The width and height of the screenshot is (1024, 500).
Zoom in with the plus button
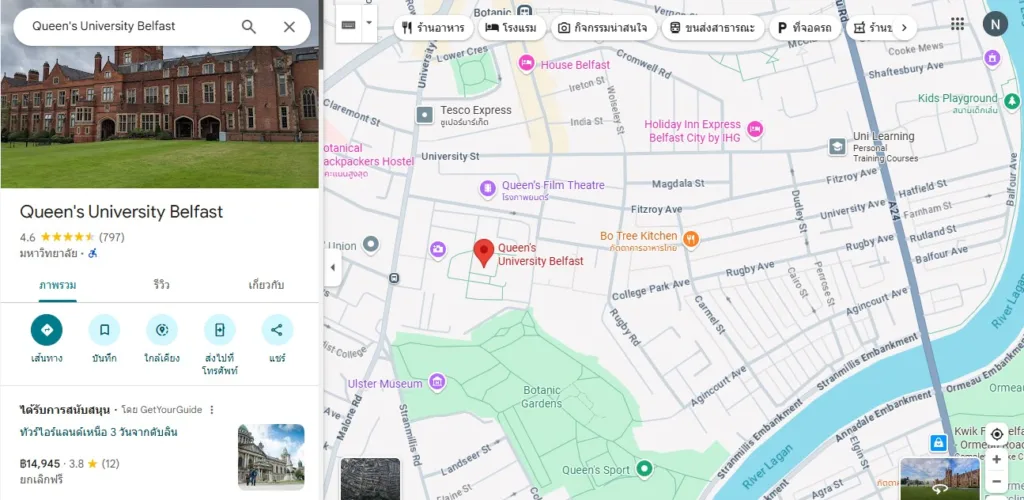pos(996,459)
